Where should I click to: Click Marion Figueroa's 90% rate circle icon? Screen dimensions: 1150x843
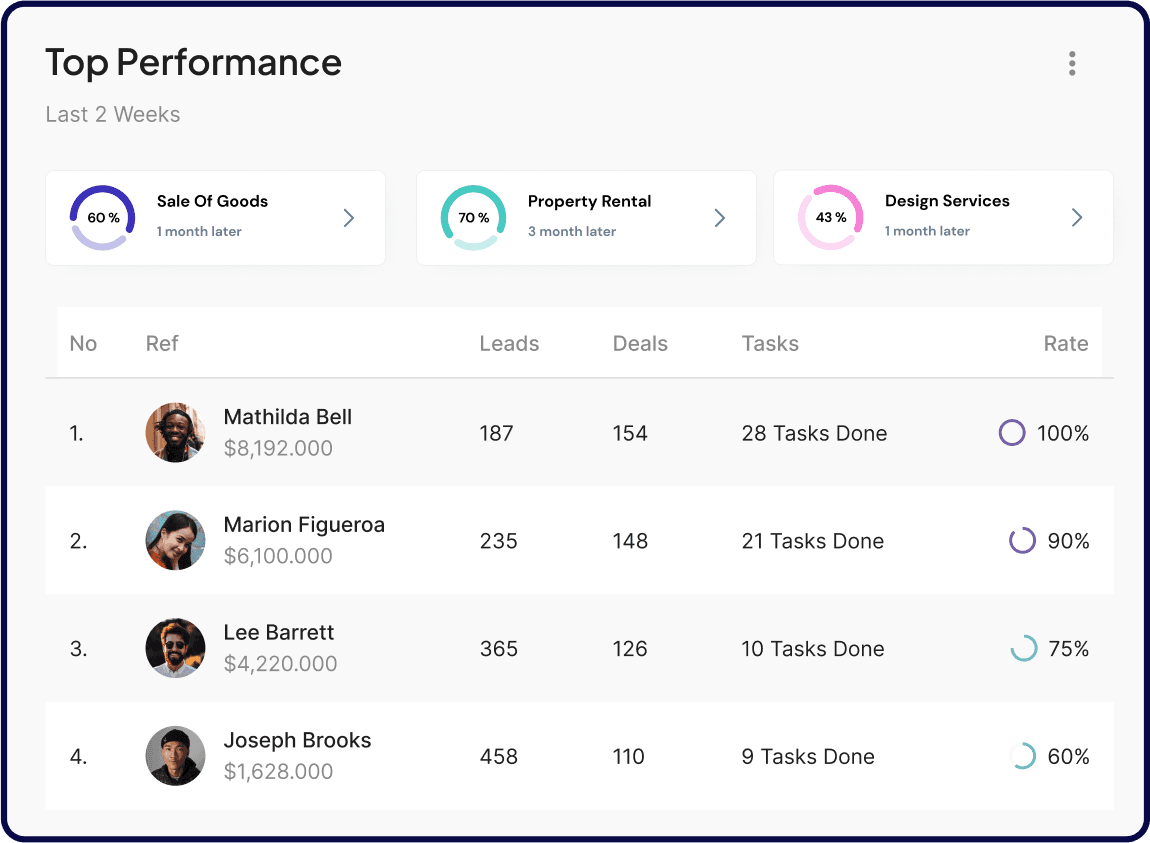[x=1022, y=541]
